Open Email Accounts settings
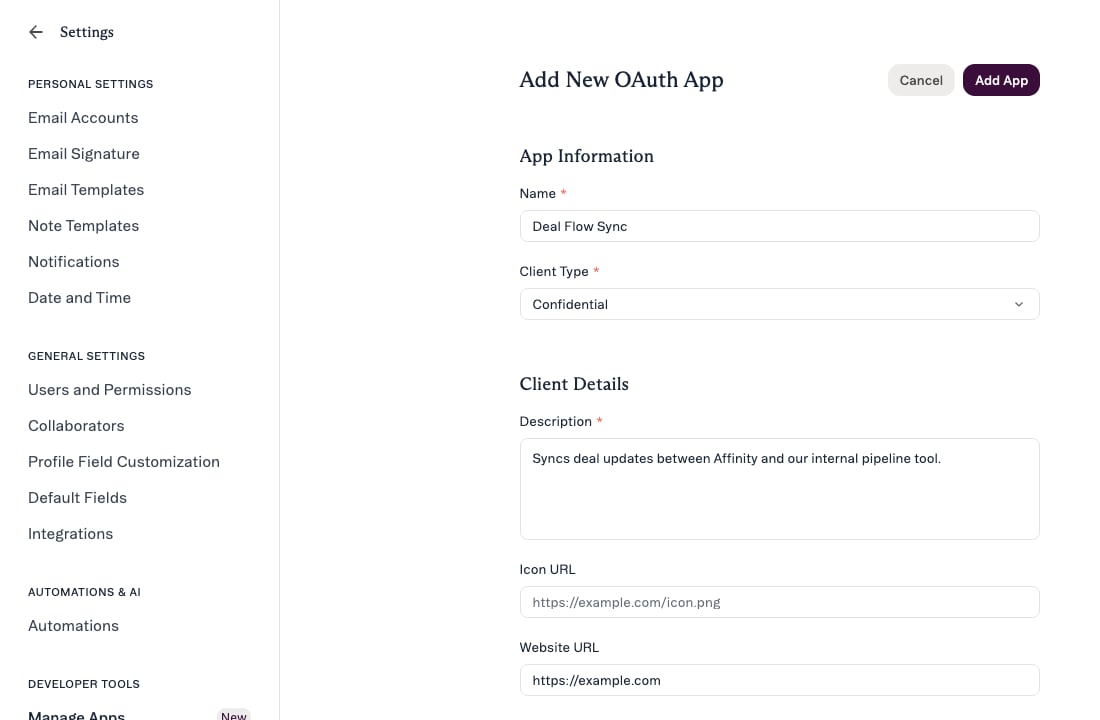The width and height of the screenshot is (1100, 720). (x=83, y=118)
